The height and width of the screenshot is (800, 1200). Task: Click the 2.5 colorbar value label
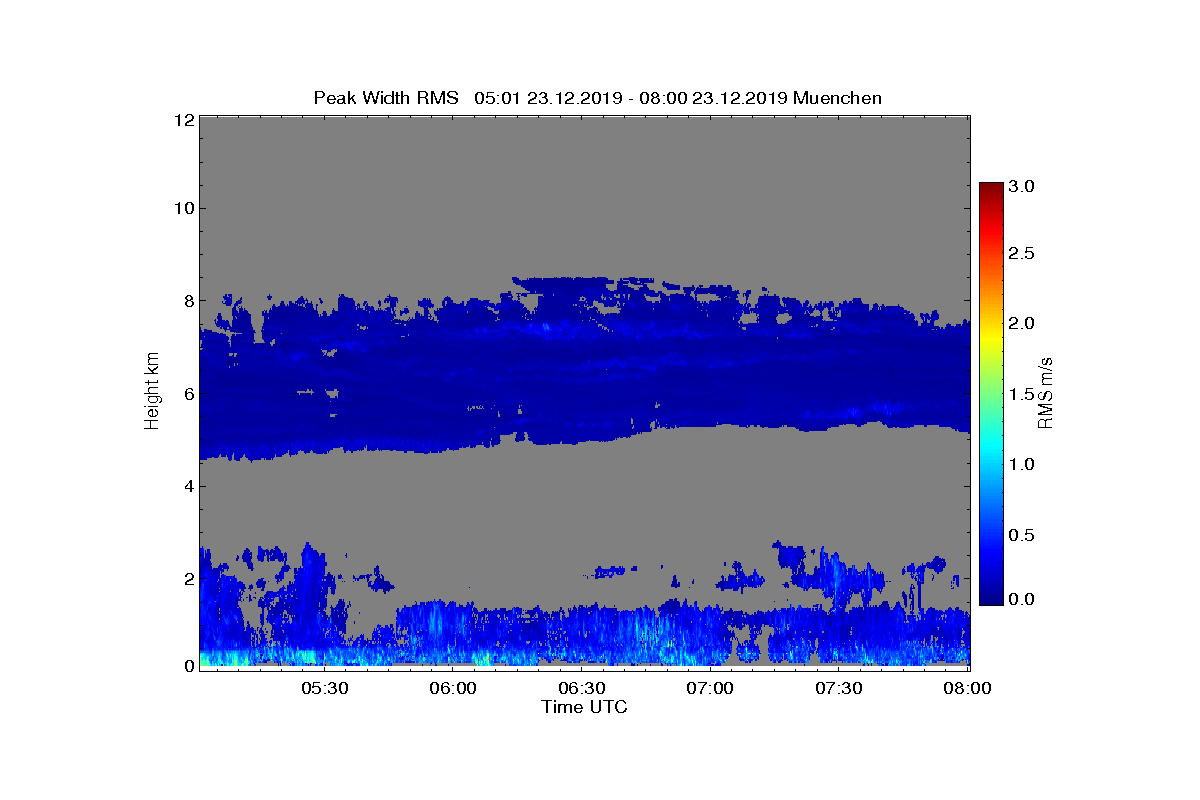point(1021,253)
